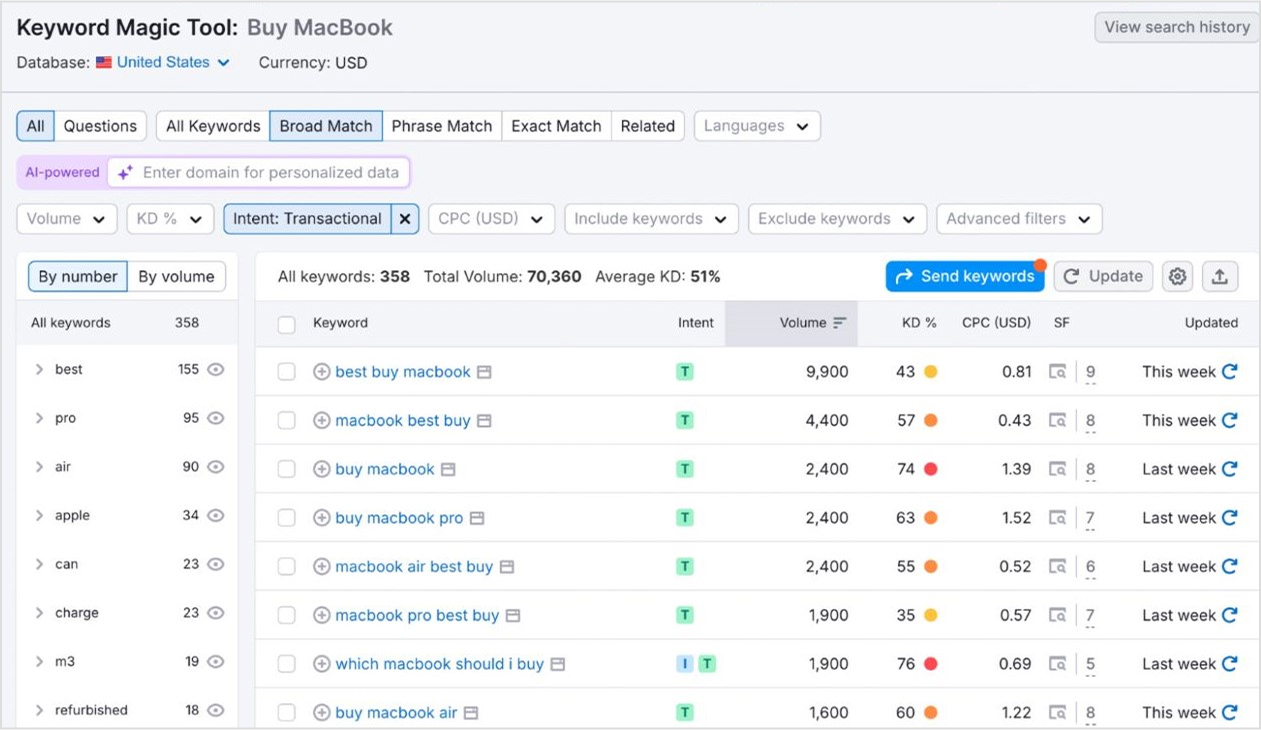Open the CPC (USD) filter dropdown
The height and width of the screenshot is (730, 1261).
point(491,219)
